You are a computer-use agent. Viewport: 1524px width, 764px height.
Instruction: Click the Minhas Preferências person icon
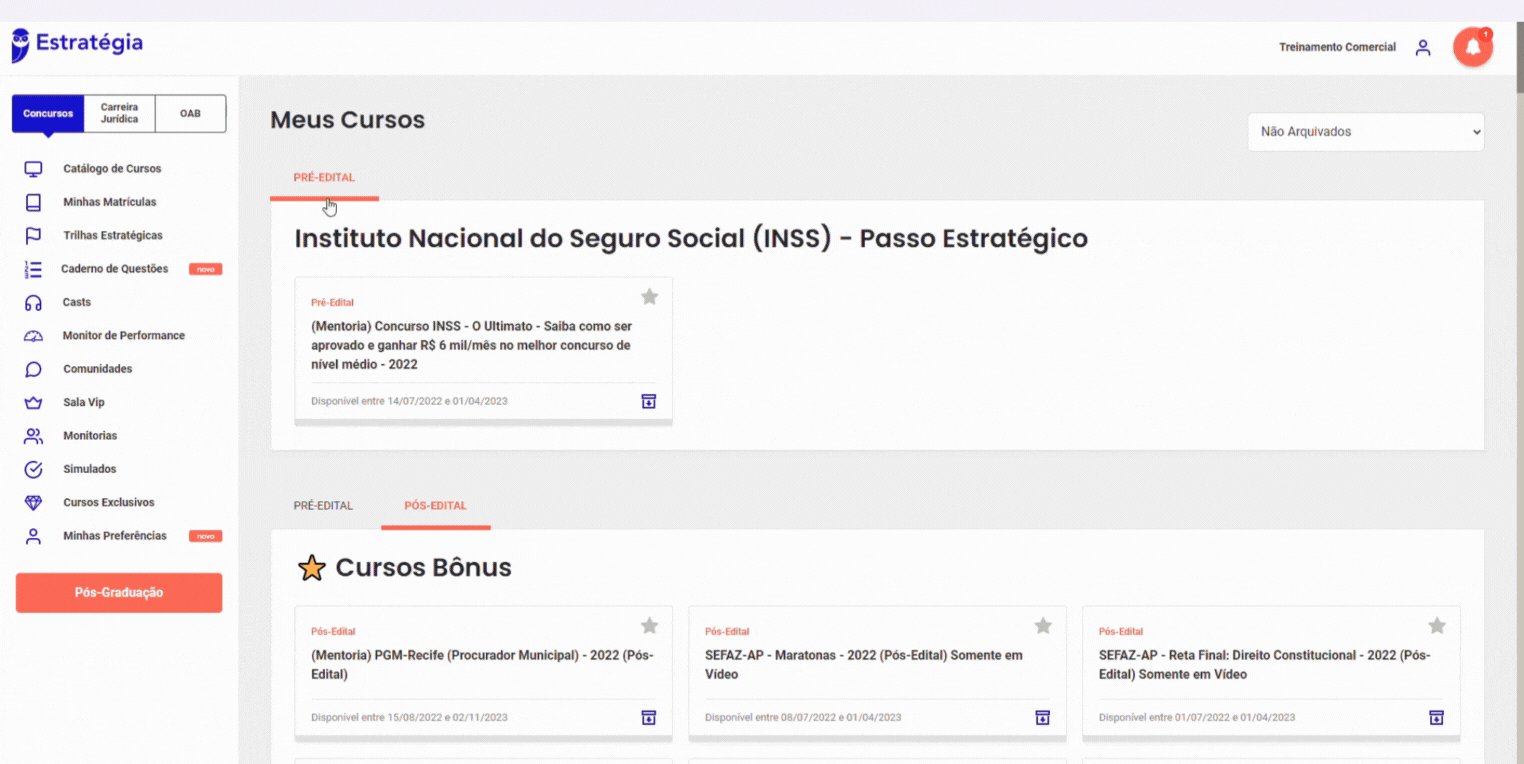tap(33, 536)
